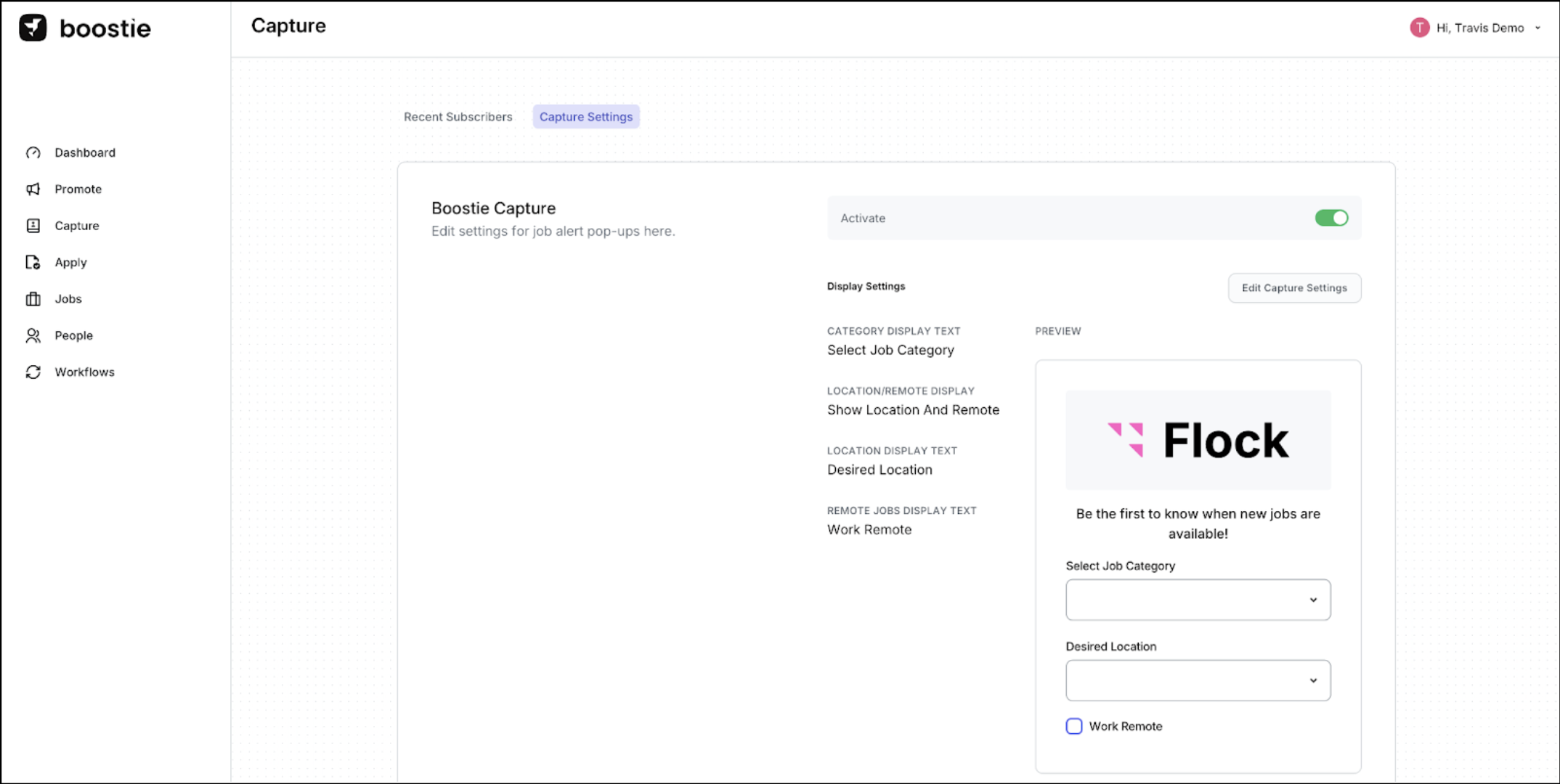
Task: Open the user account menu chevron
Action: point(1537,28)
